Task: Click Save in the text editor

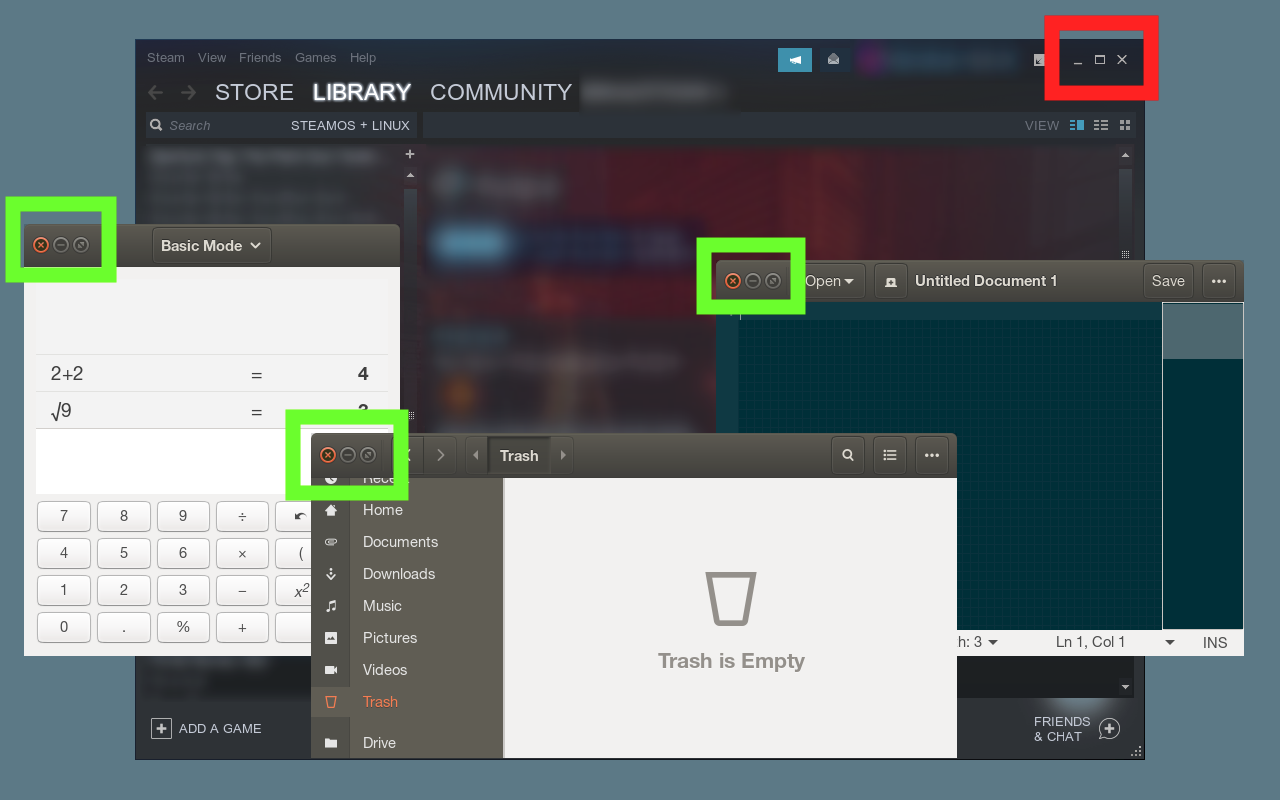Action: tap(1168, 281)
